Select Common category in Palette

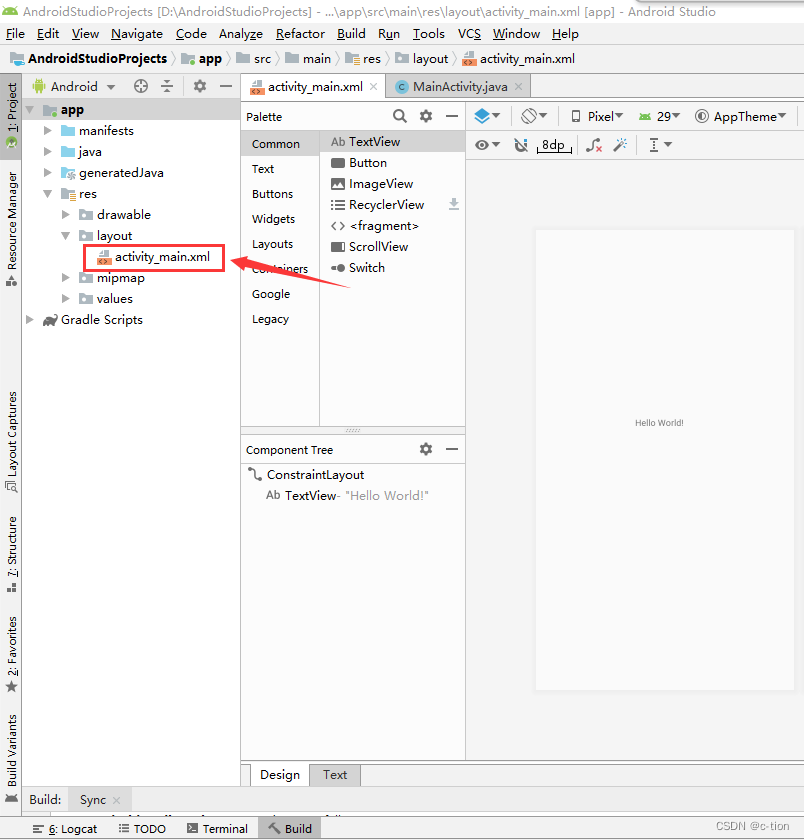coord(280,144)
